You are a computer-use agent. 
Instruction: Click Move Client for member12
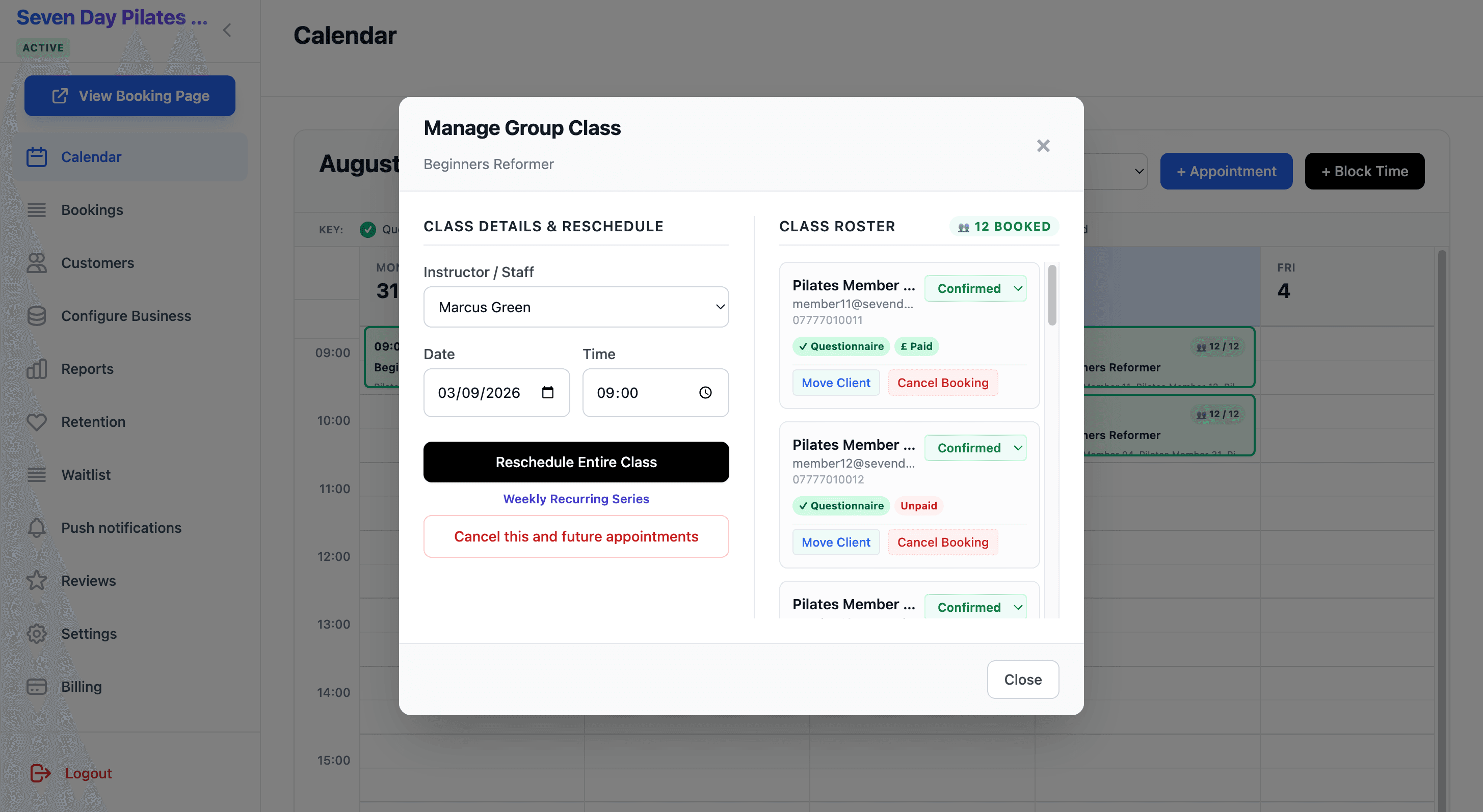pyautogui.click(x=836, y=542)
